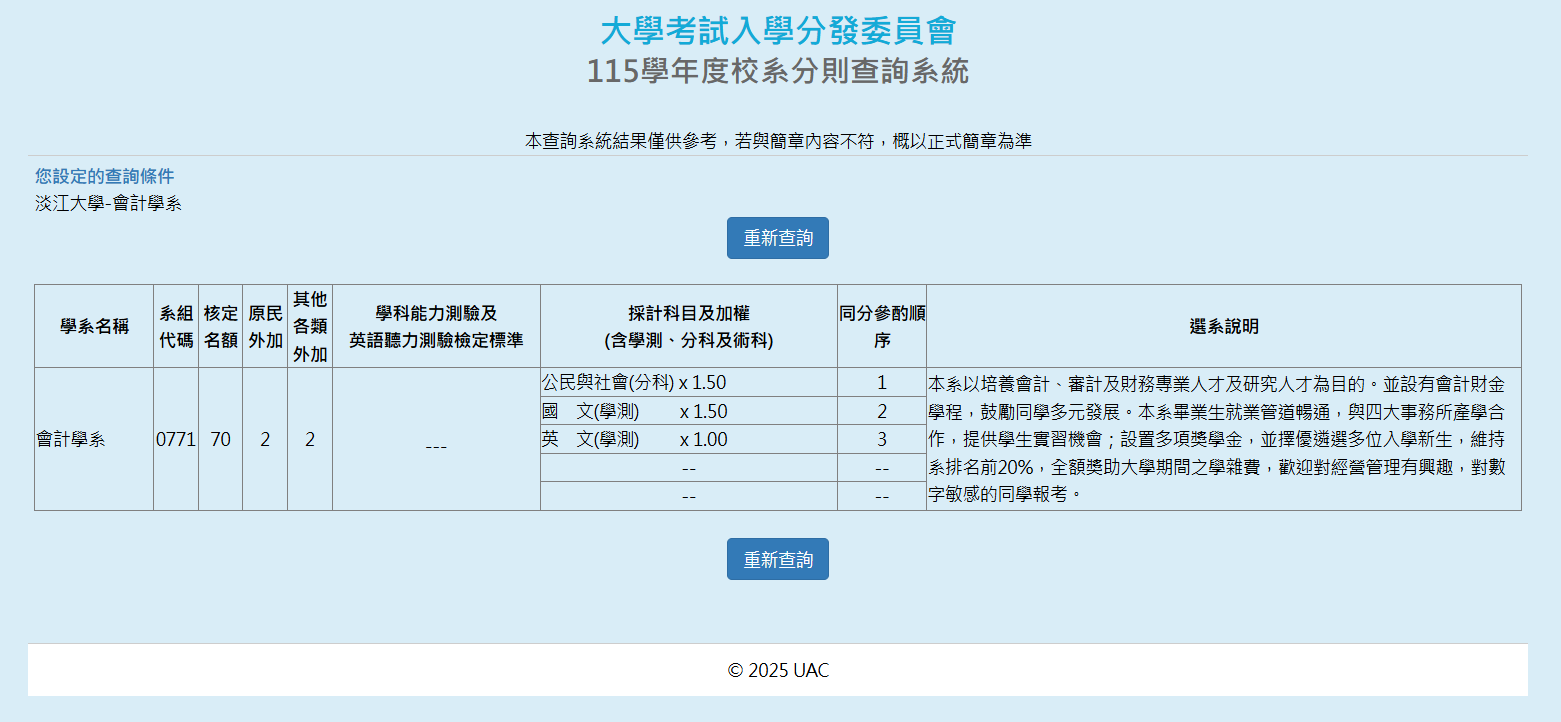Select the 公民與社會(分科) x 1.50 subject row
The width and height of the screenshot is (1561, 722).
(634, 382)
